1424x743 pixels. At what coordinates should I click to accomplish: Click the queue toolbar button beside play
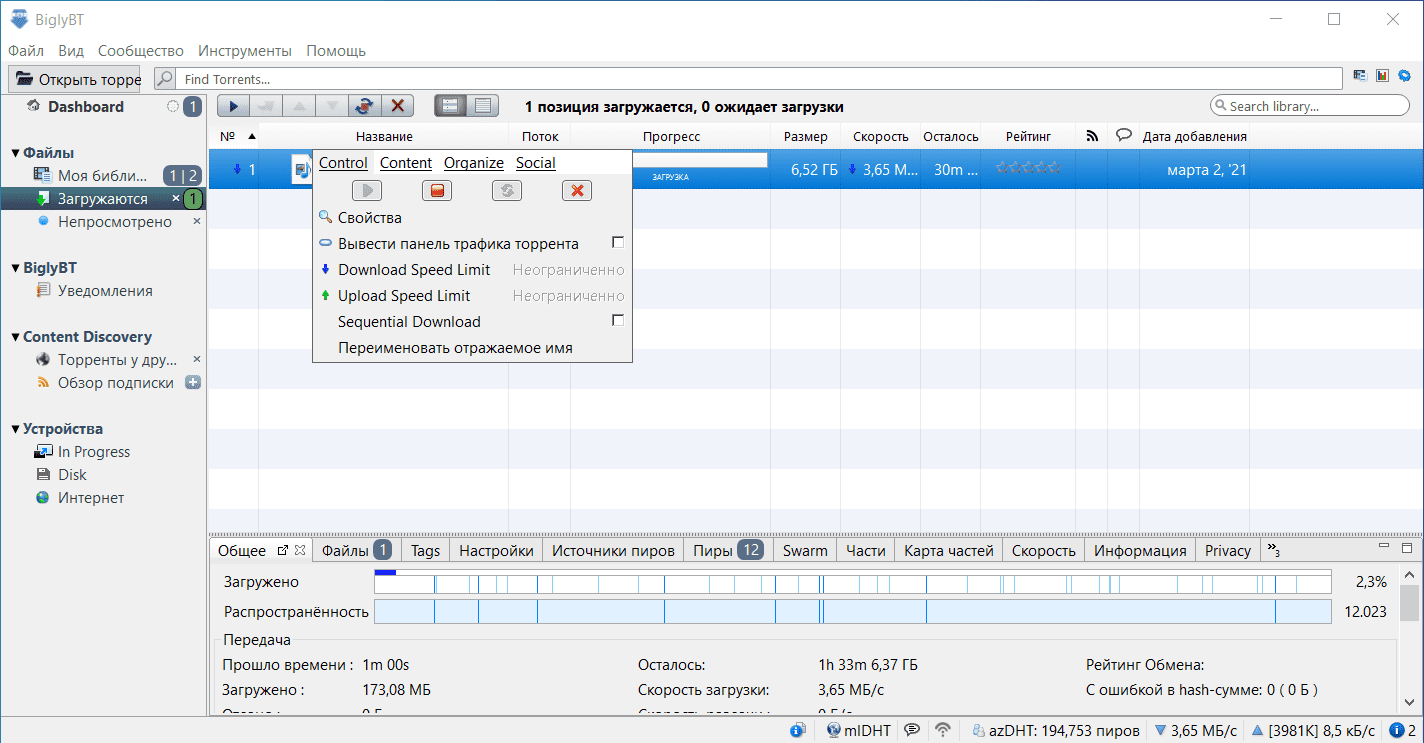267,105
